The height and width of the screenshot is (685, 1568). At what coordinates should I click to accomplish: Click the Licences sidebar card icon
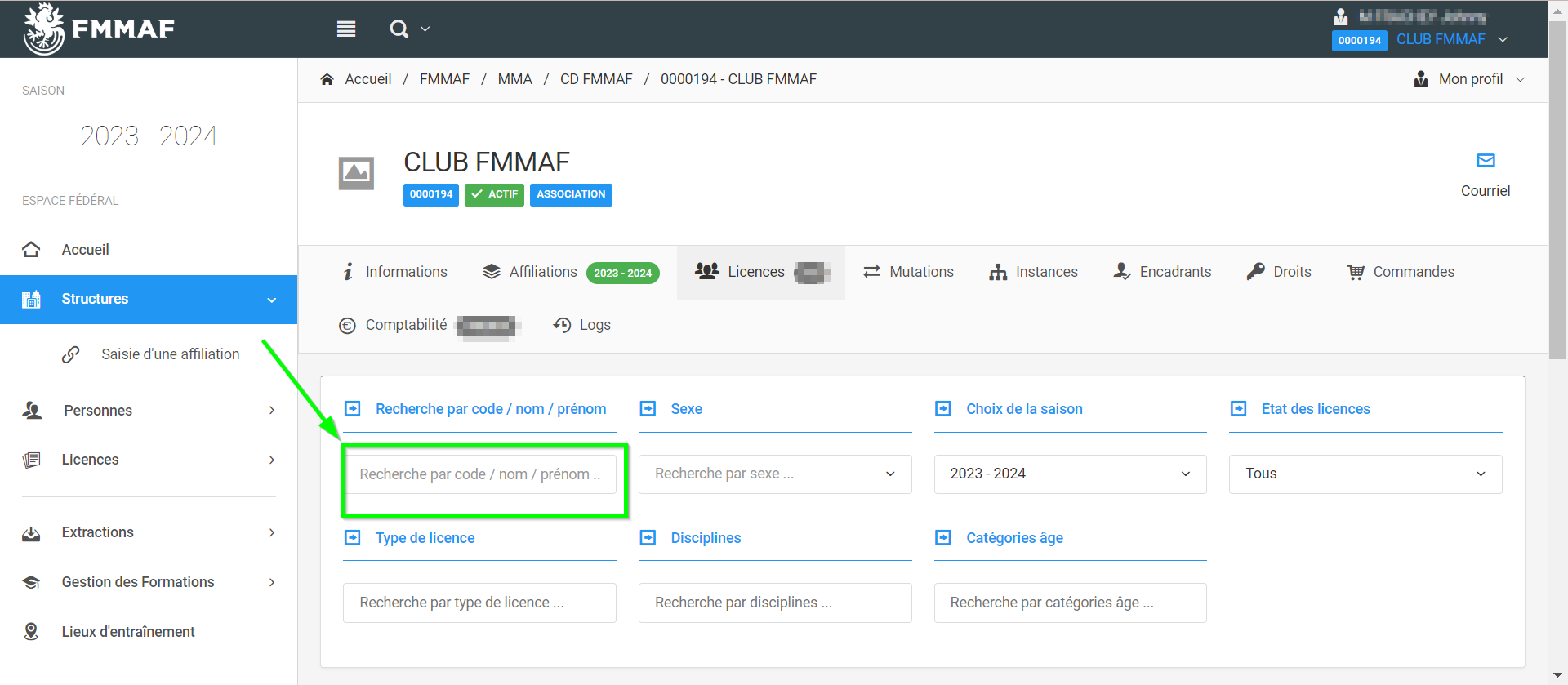point(31,460)
